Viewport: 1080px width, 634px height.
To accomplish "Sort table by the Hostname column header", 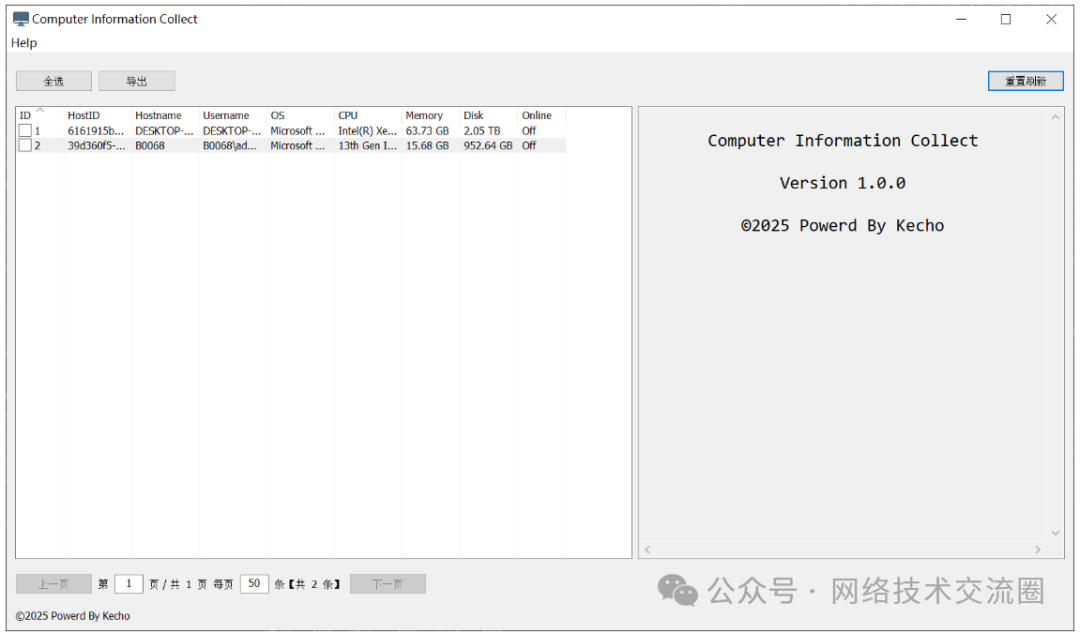I will tap(158, 116).
